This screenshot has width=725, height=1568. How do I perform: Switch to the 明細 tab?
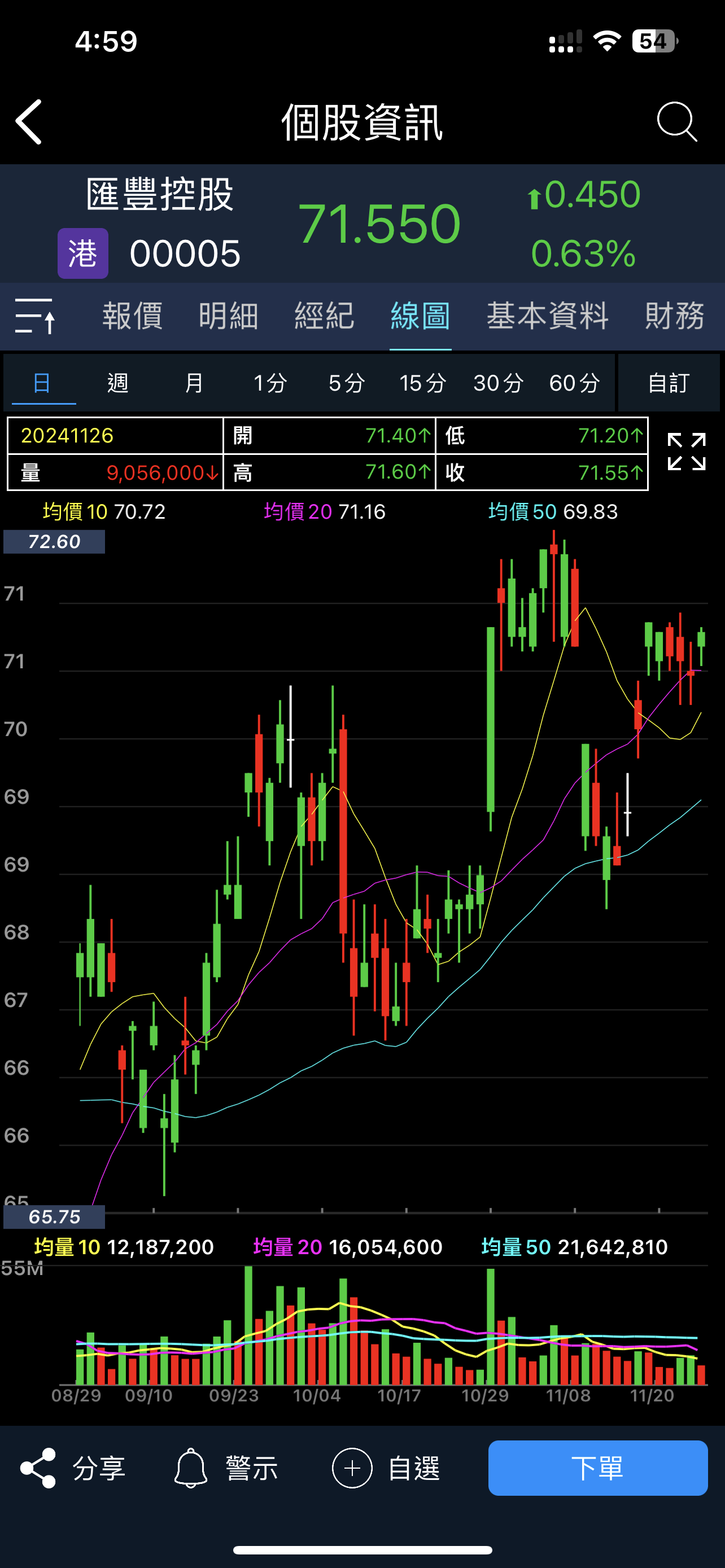click(229, 316)
